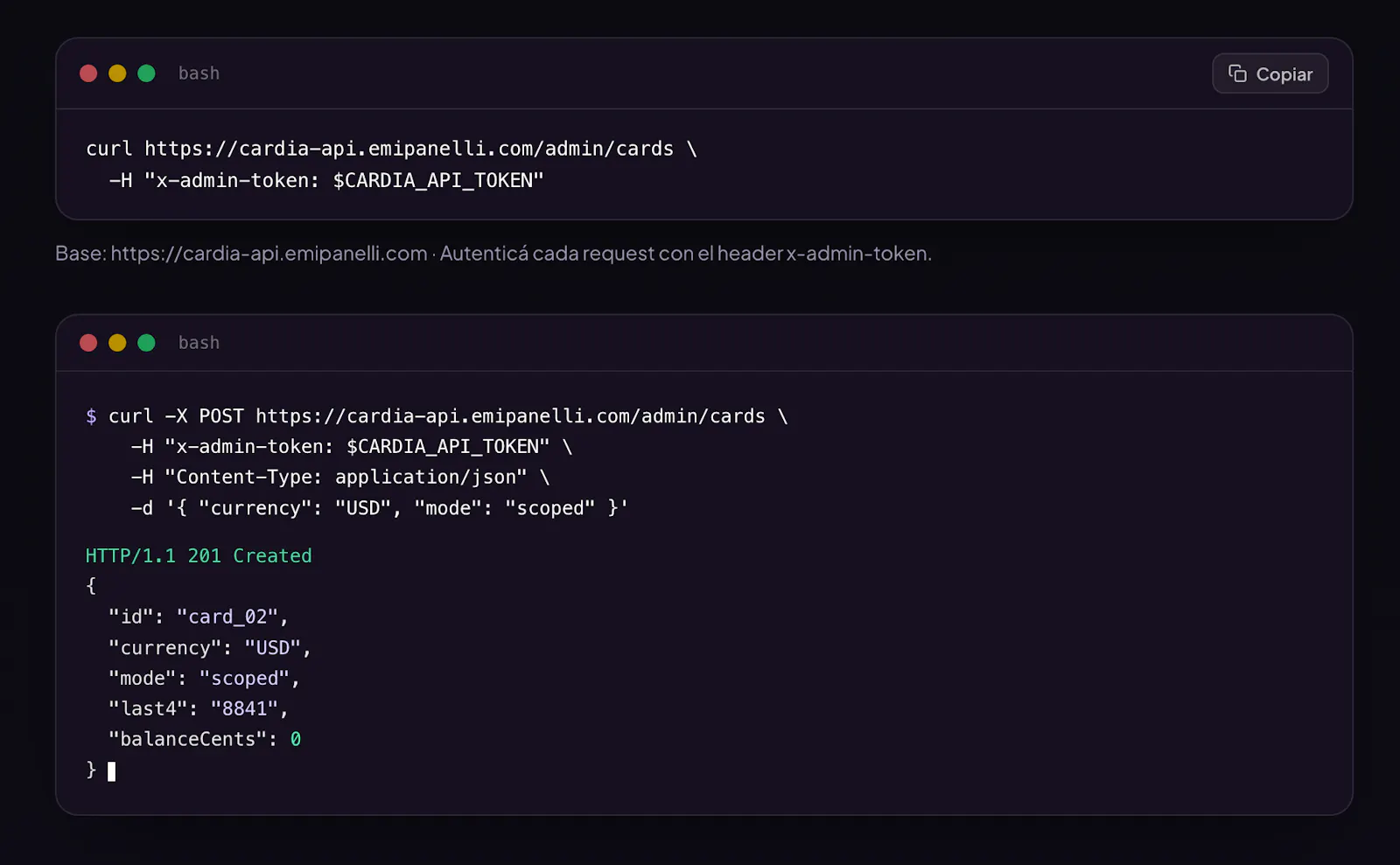Screen dimensions: 1400x865
Task: Click the HTTP/1.1 201 Created status line
Action: pos(199,556)
